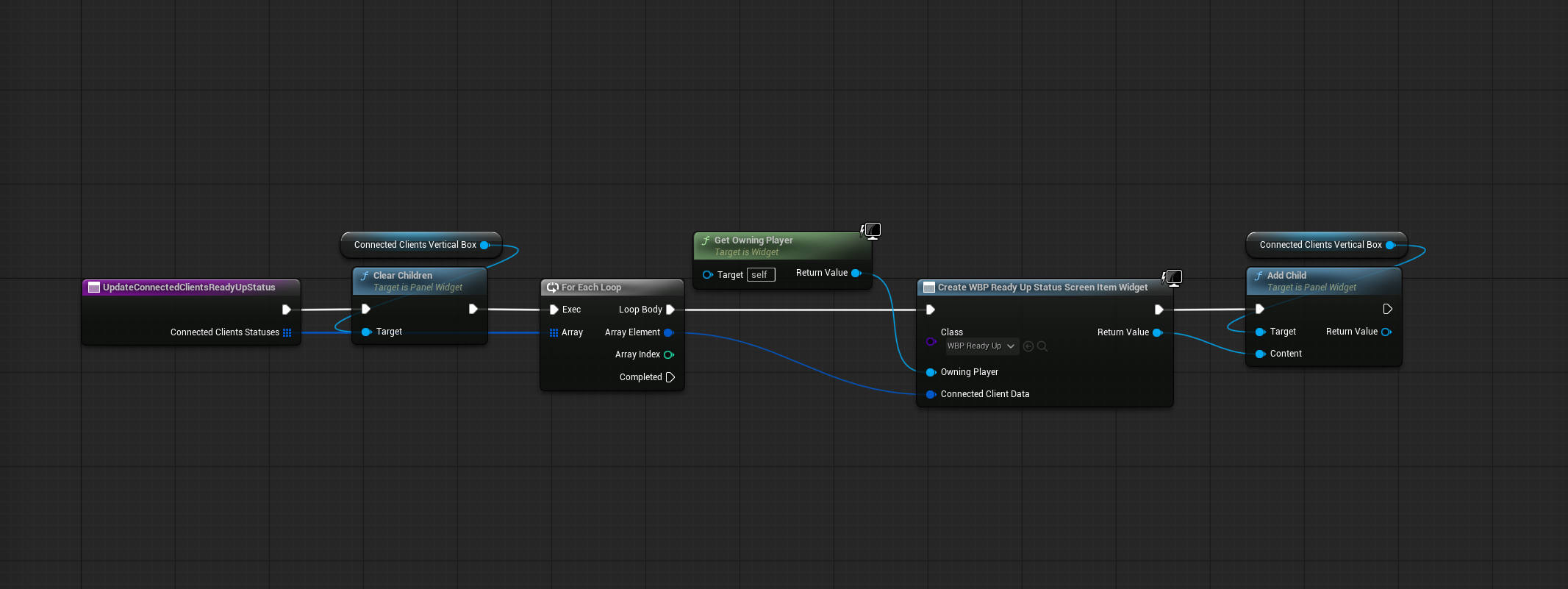Click the loop icon in For Each Loop header
The width and height of the screenshot is (1568, 589).
[x=553, y=288]
